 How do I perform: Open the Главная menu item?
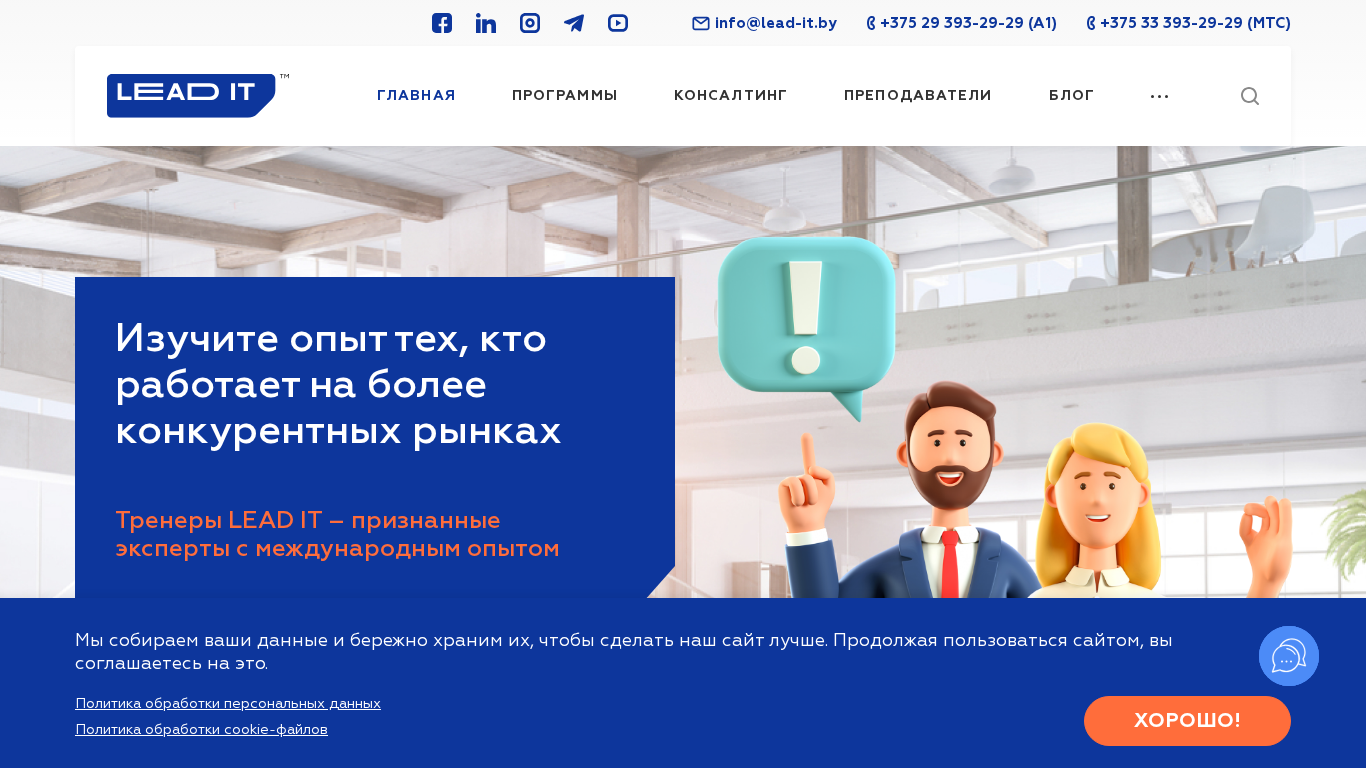(416, 96)
